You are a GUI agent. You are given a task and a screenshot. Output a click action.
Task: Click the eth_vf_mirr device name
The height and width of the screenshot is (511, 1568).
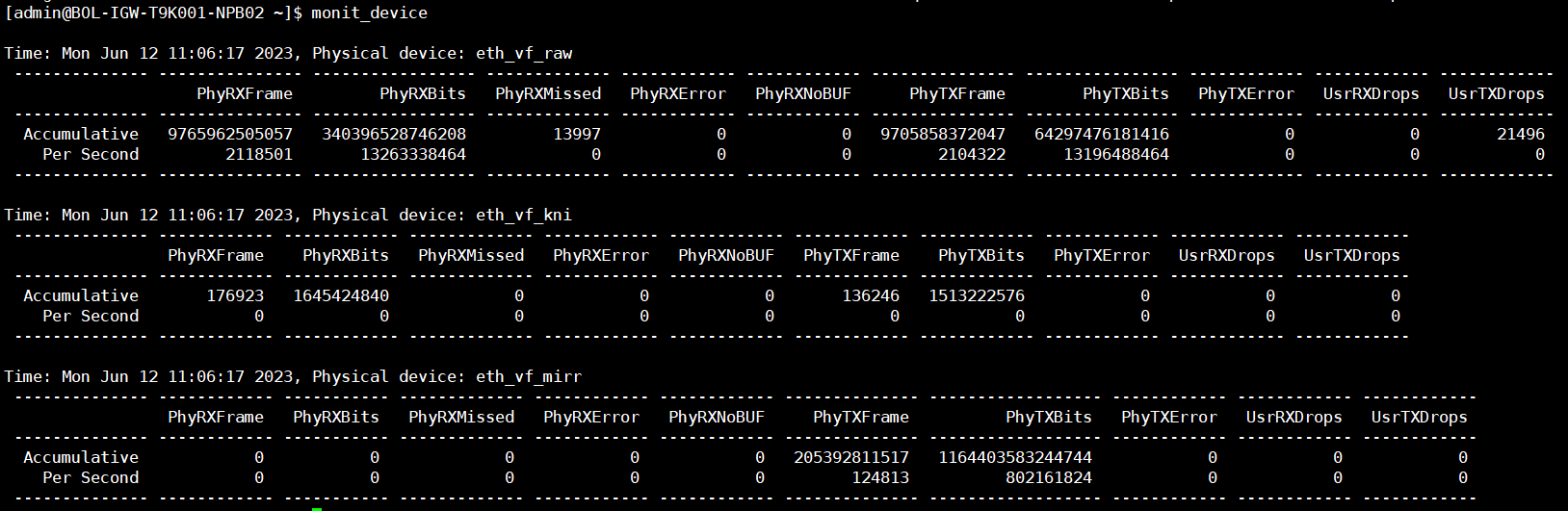(x=529, y=376)
